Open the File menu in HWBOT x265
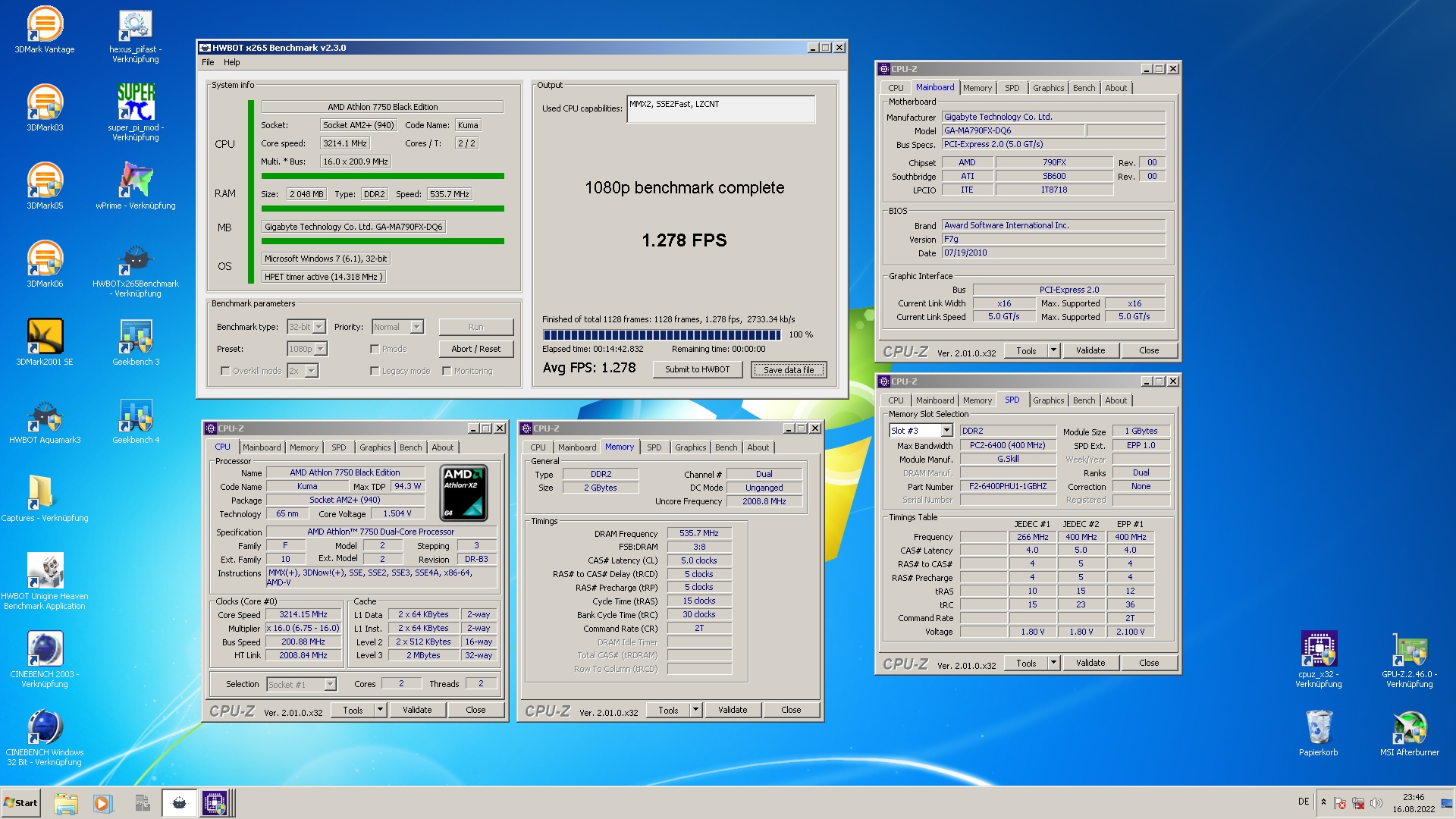 point(208,62)
